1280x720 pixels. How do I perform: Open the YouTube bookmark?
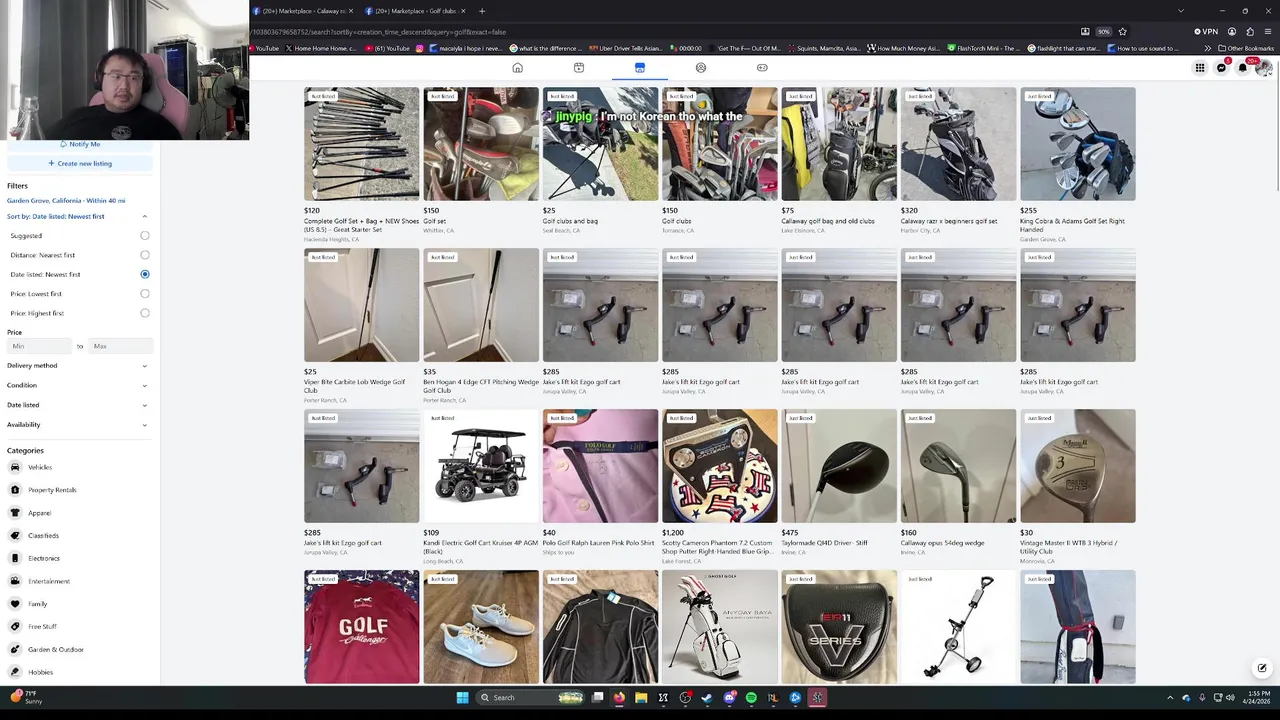coord(265,48)
